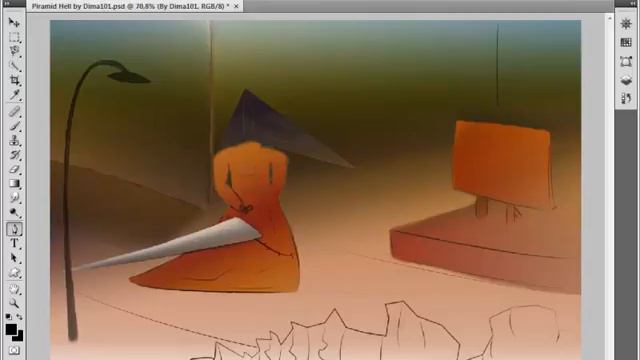Select the Eraser tool
Image resolution: width=640 pixels, height=360 pixels.
point(14,169)
